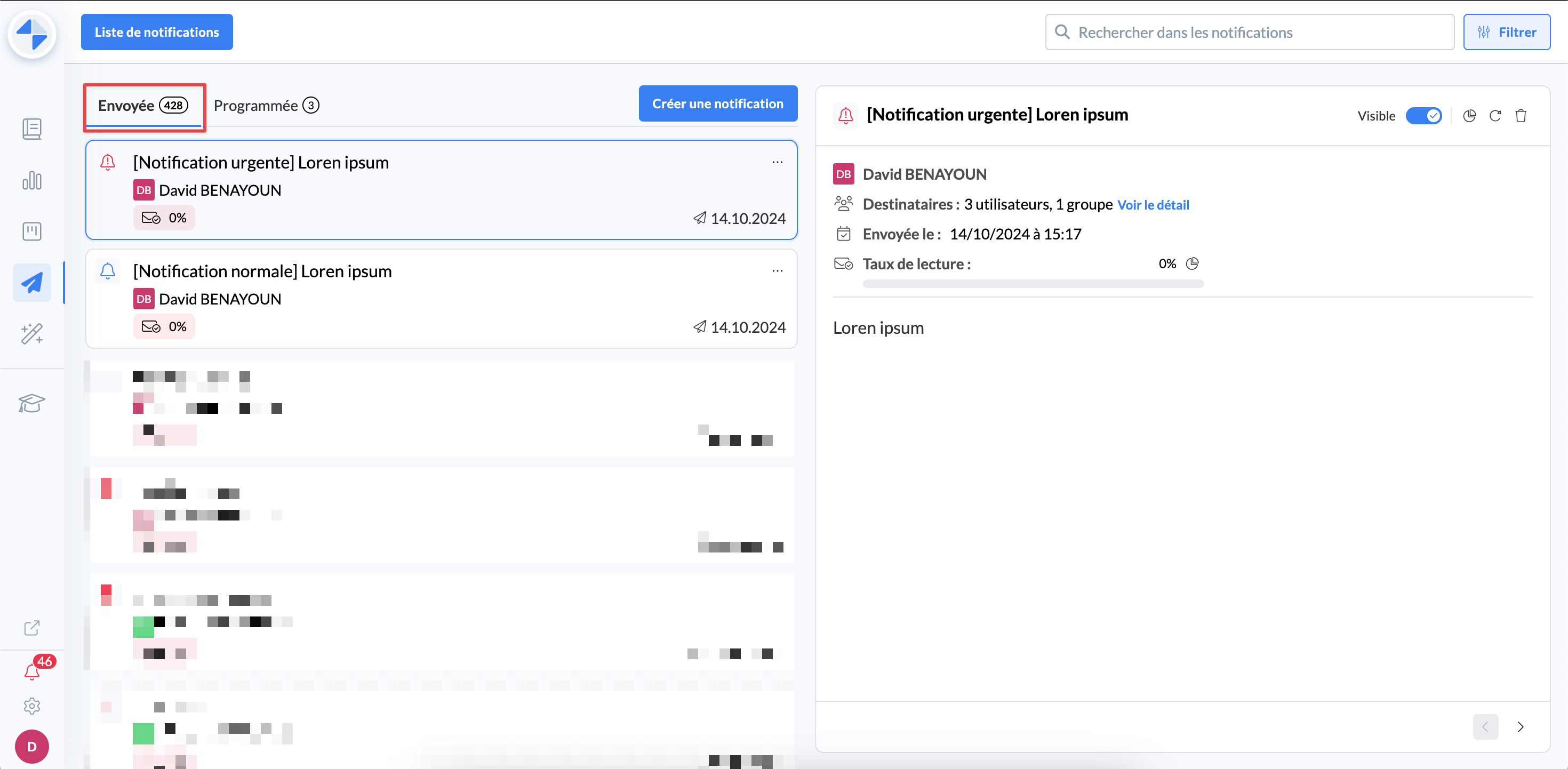1568x769 pixels.
Task: Open the three-dot menu on urgent notification
Action: tap(777, 162)
